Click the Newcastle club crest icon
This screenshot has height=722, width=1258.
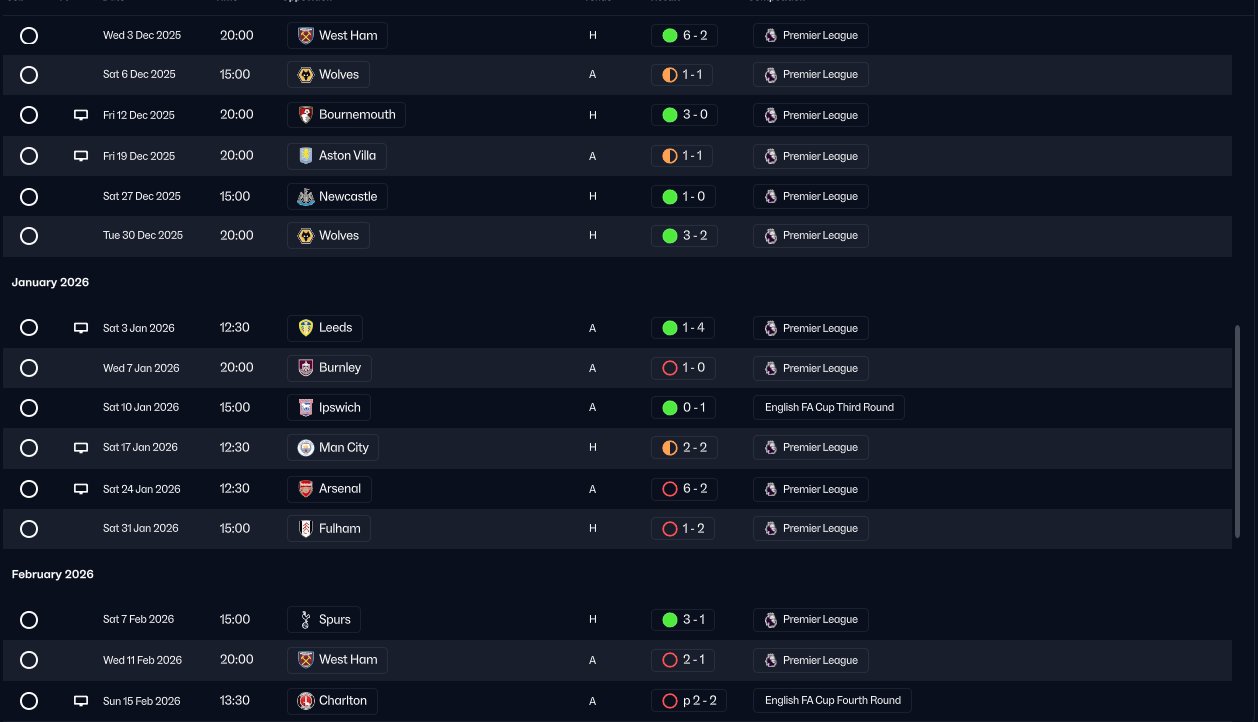coord(306,197)
